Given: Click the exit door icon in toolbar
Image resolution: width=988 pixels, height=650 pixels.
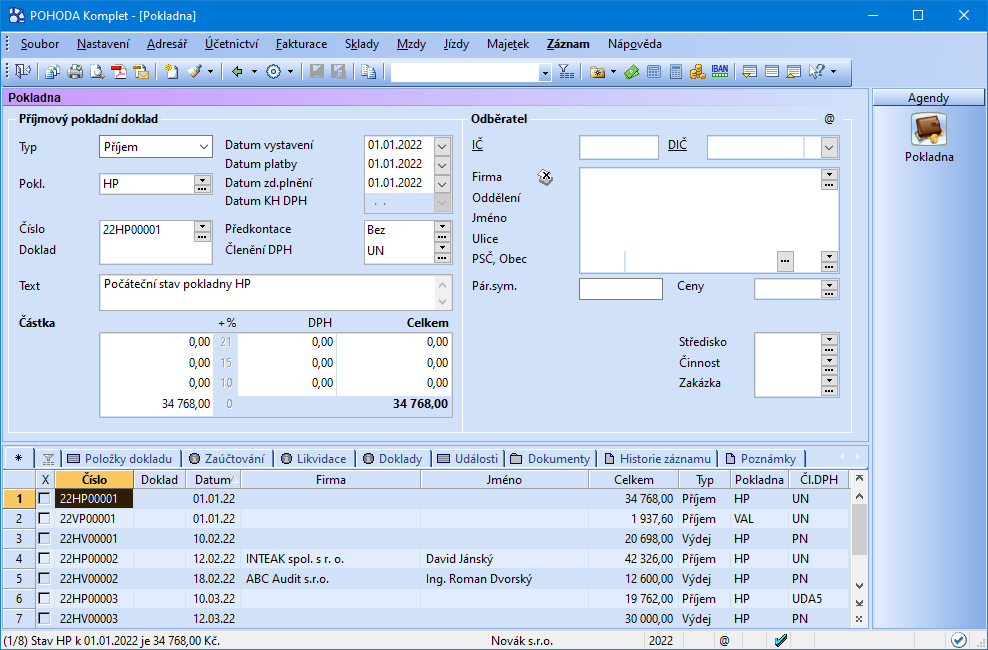Looking at the screenshot, I should (x=23, y=72).
